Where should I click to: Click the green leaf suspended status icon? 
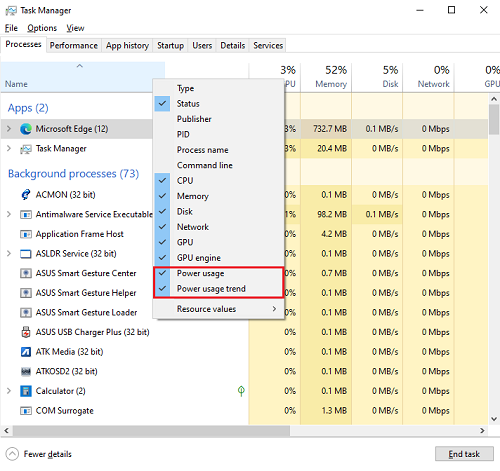pyautogui.click(x=241, y=391)
